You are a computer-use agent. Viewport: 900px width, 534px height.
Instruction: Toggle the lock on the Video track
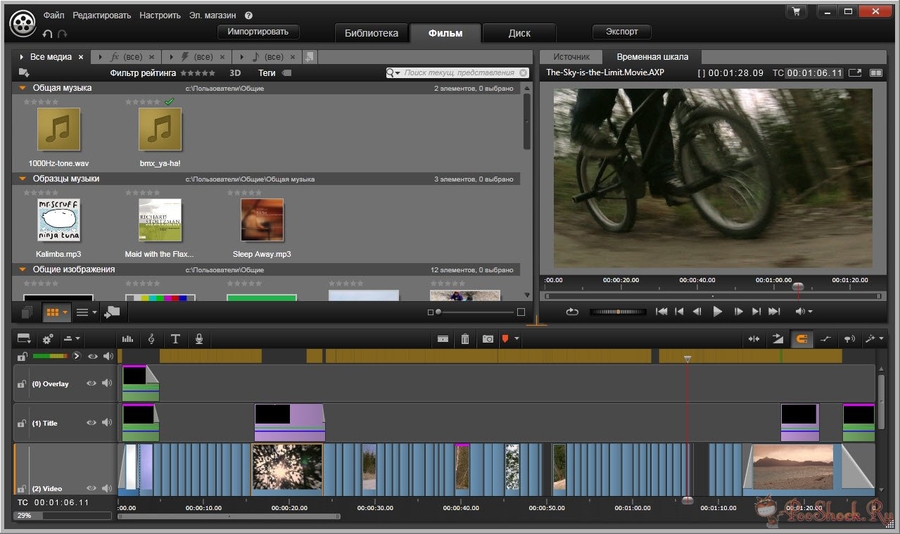pos(21,488)
